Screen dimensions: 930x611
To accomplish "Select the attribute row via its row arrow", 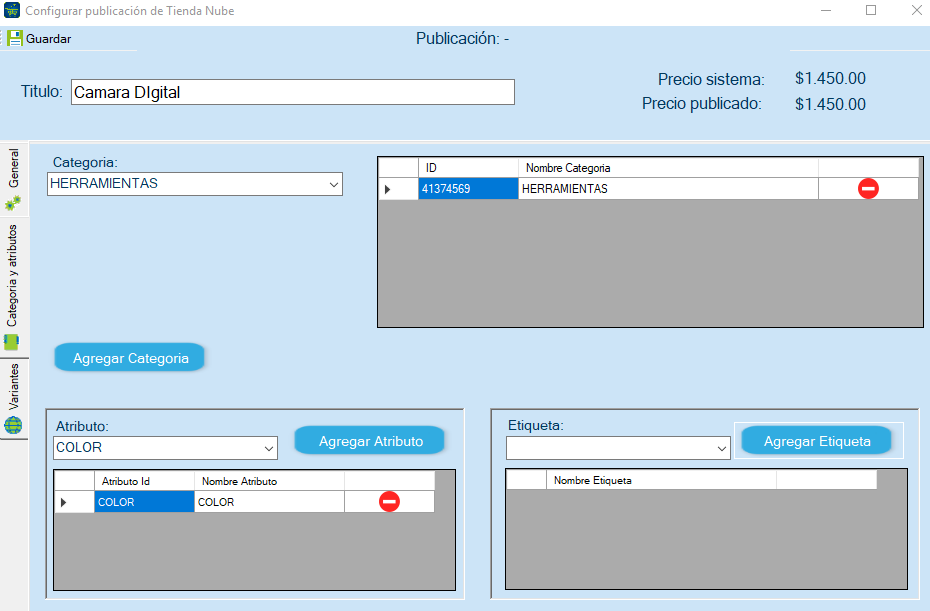I will pyautogui.click(x=74, y=502).
